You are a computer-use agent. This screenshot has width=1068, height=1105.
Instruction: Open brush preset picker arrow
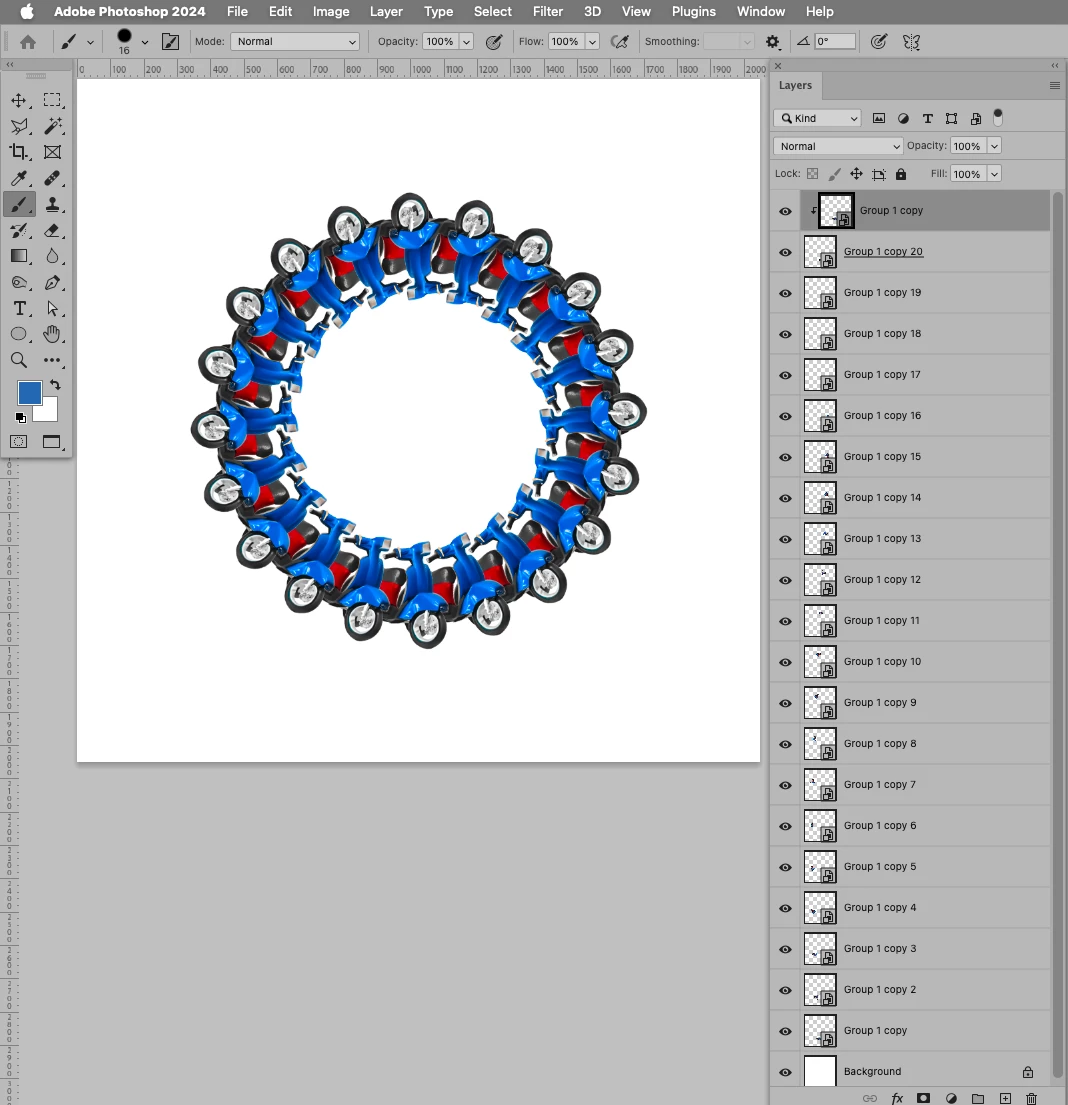tap(145, 42)
